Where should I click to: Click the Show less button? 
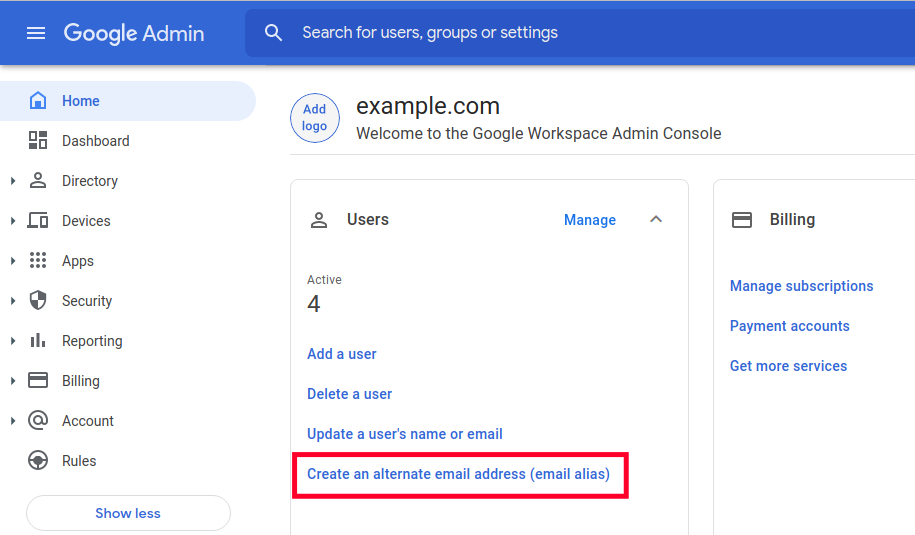128,513
